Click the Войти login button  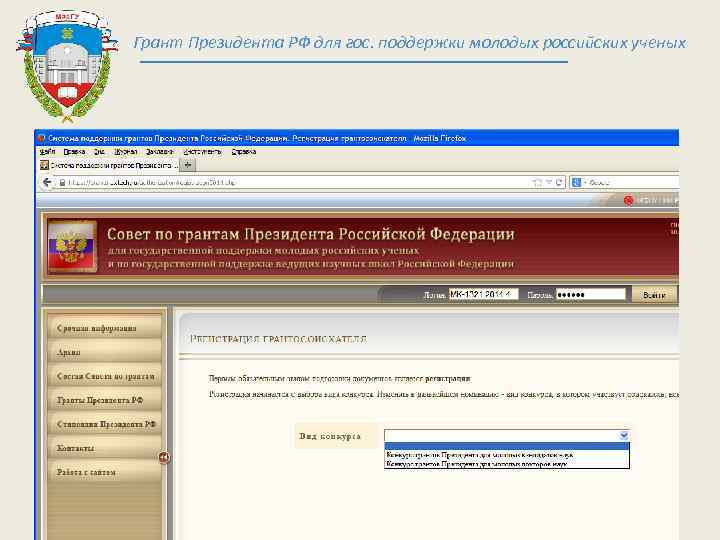click(x=654, y=295)
